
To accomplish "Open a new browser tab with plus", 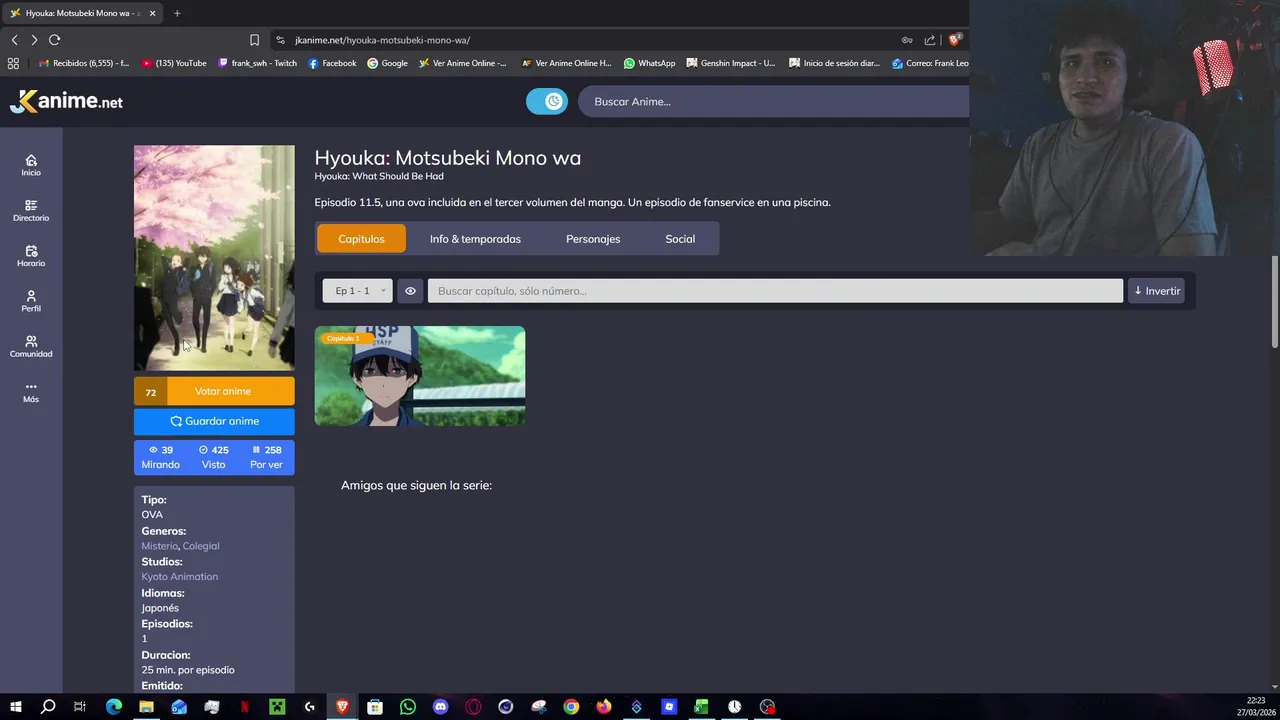I will click(x=177, y=13).
